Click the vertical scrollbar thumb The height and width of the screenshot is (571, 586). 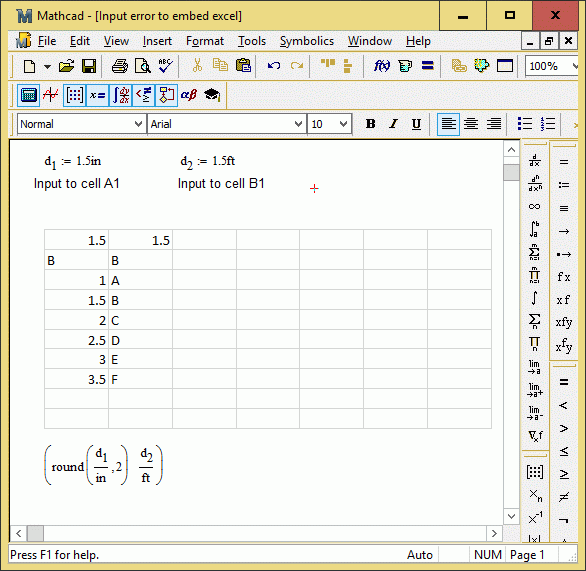[x=511, y=173]
